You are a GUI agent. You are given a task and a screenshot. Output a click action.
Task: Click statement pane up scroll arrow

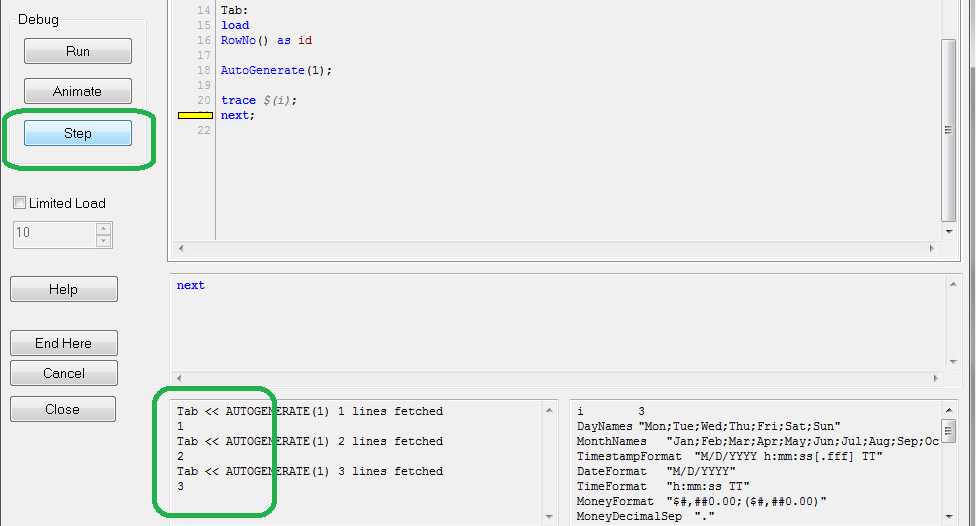coord(953,284)
